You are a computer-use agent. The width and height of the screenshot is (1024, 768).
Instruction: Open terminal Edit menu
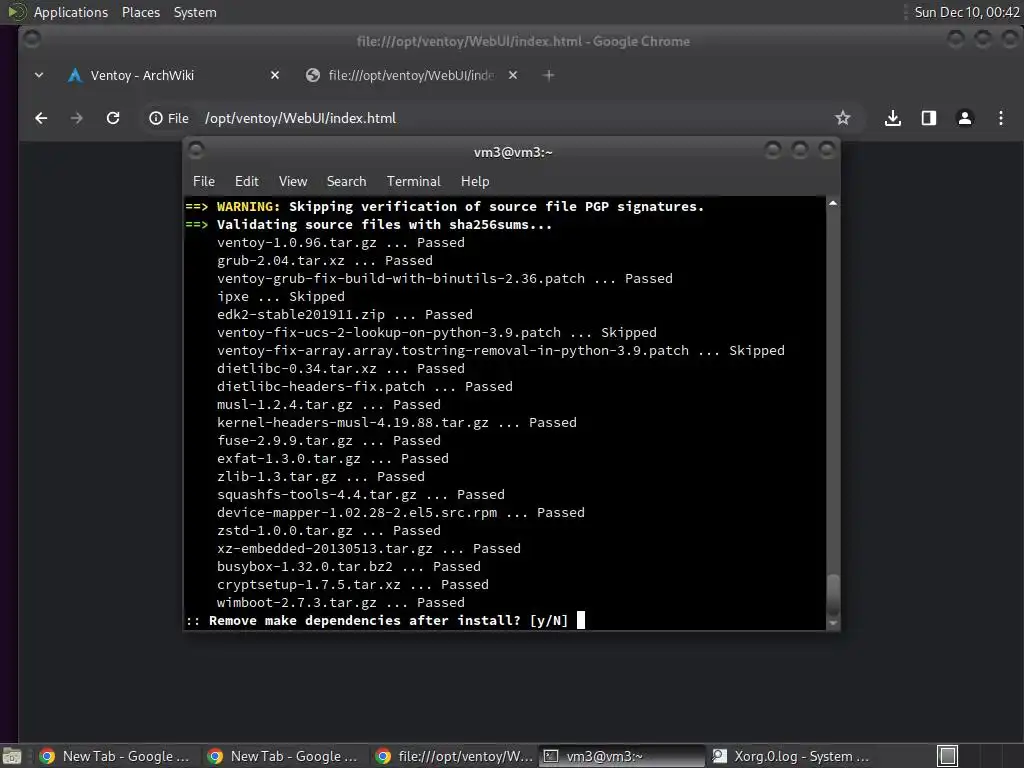point(247,182)
